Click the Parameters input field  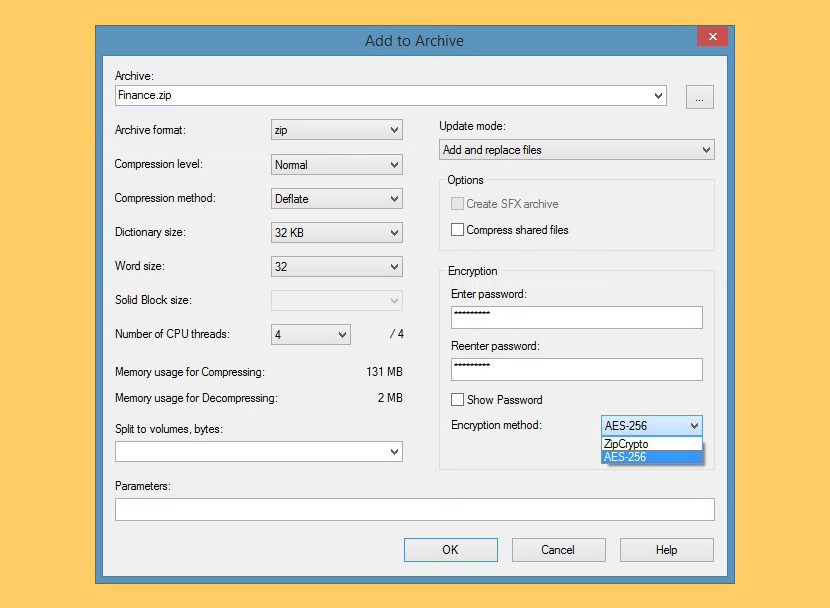pos(414,510)
